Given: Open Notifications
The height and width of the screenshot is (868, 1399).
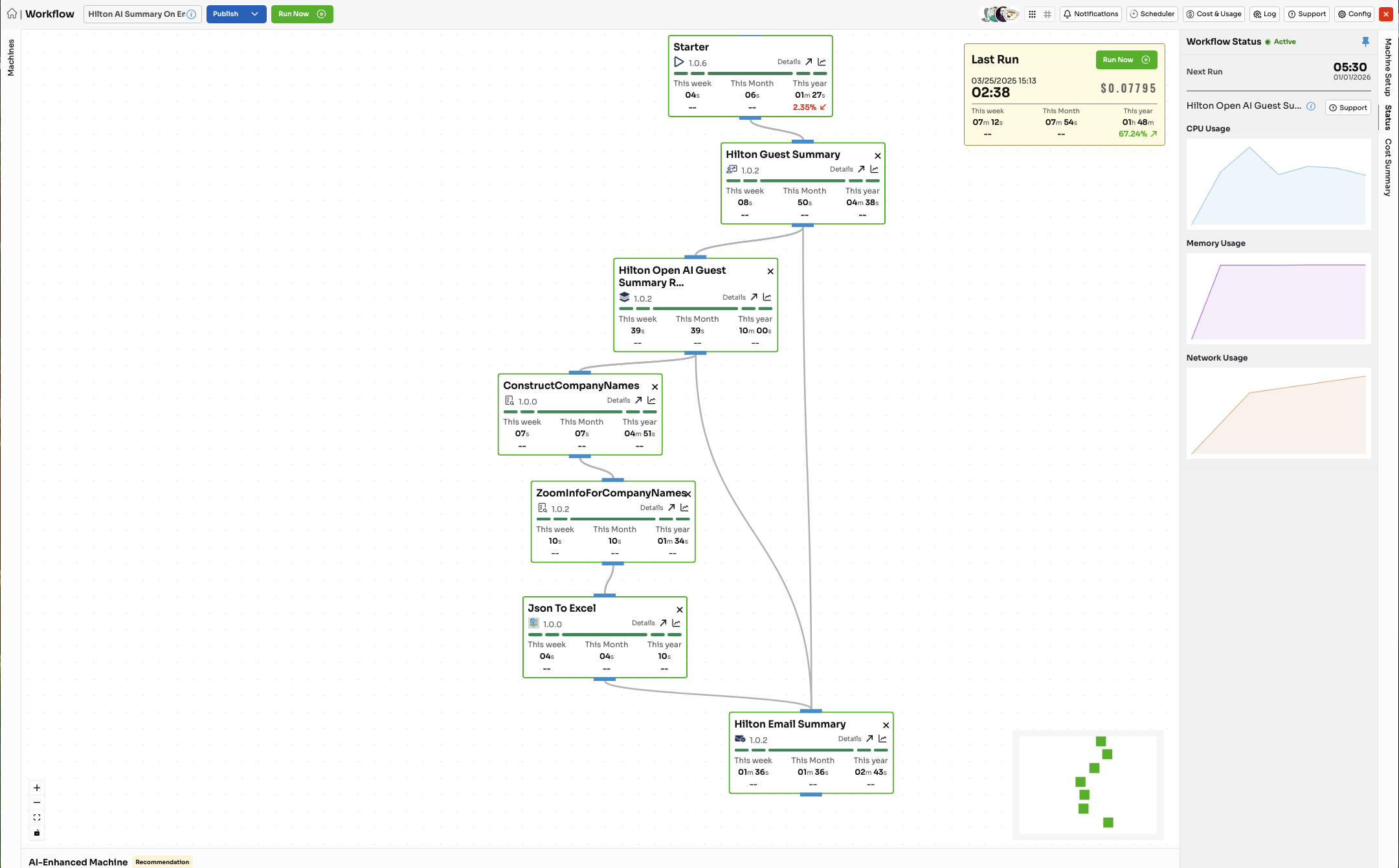Looking at the screenshot, I should tap(1091, 14).
